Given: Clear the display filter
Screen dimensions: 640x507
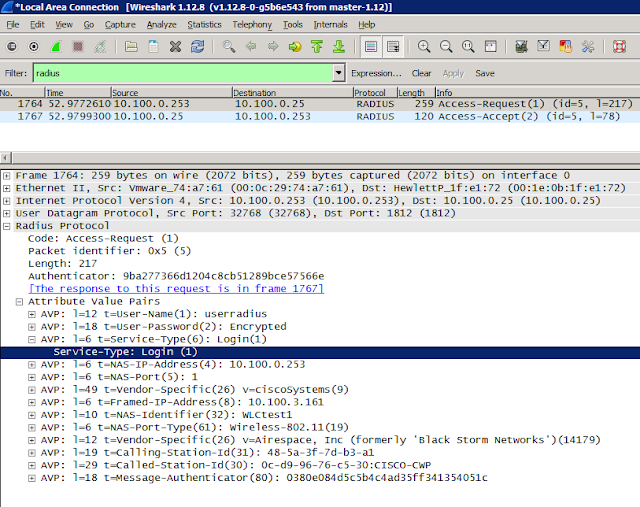Looking at the screenshot, I should point(421,73).
